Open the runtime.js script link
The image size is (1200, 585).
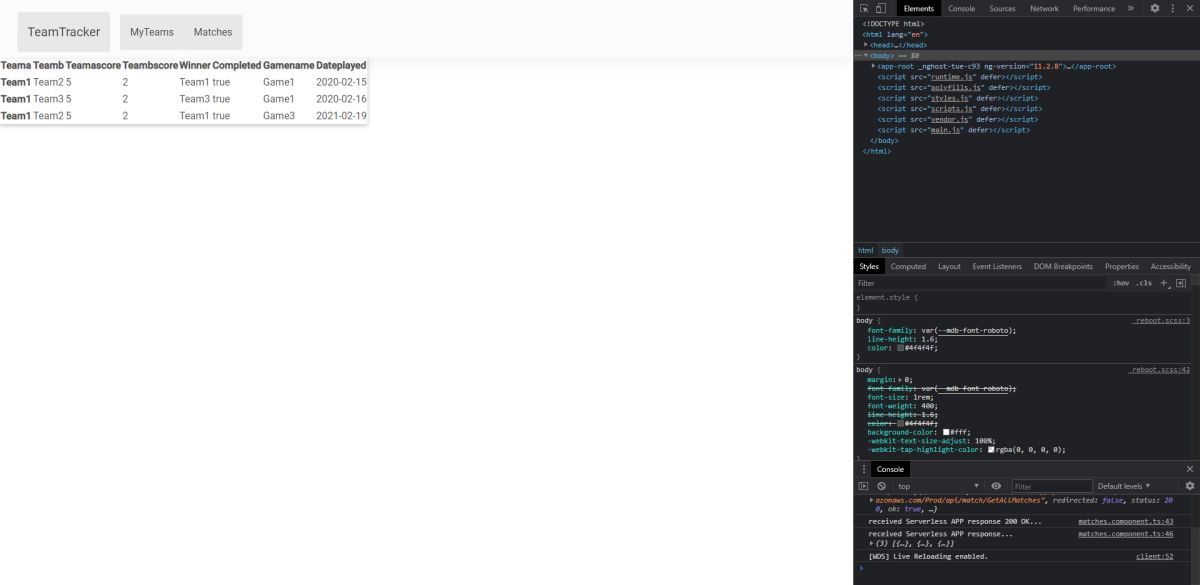point(953,77)
